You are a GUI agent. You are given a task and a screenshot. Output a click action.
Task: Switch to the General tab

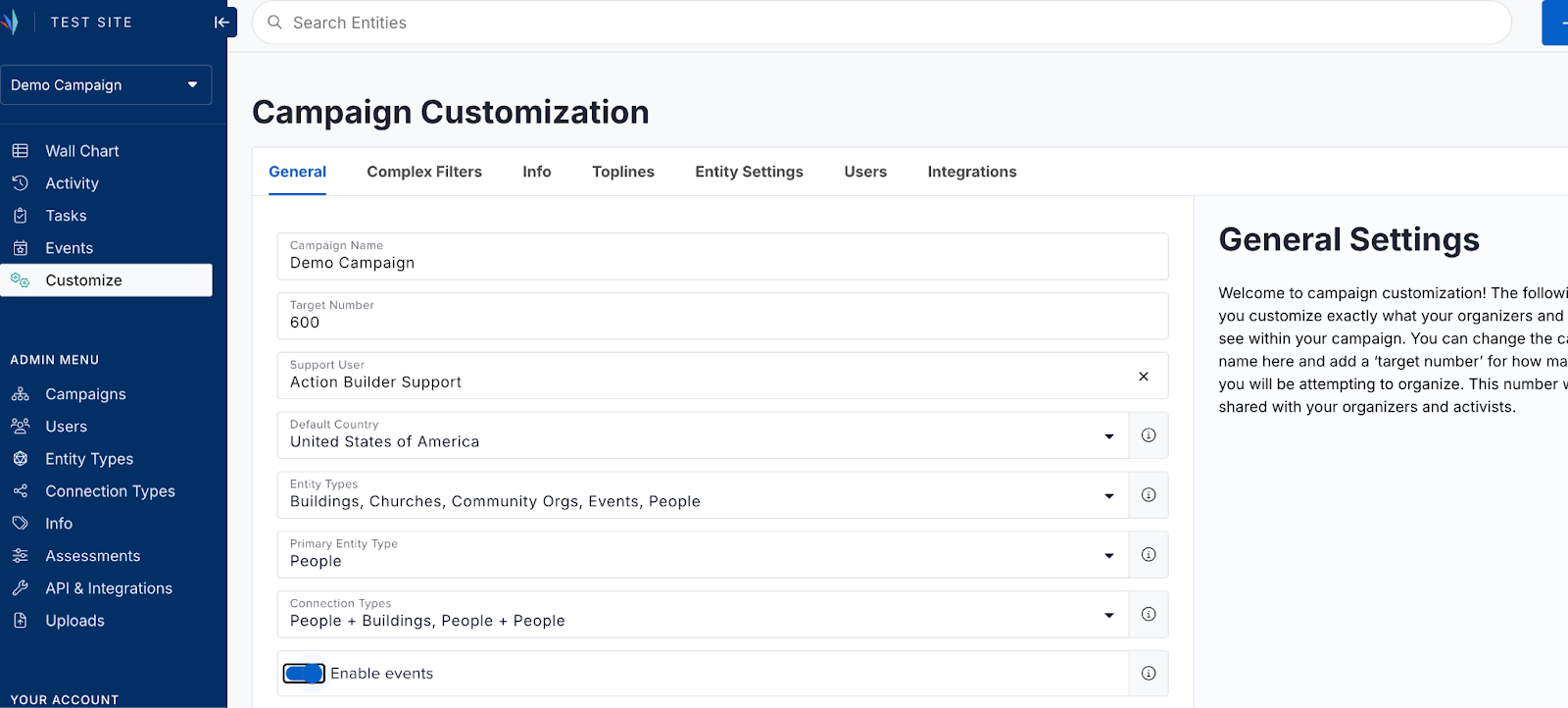pos(297,172)
